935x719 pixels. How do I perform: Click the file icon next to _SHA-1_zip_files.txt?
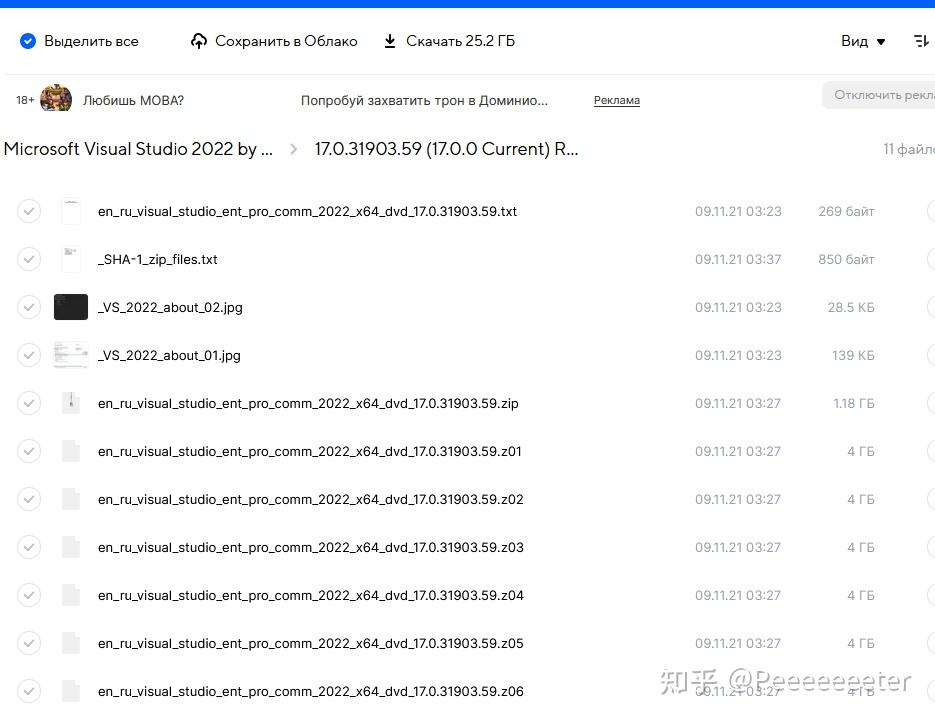(x=71, y=259)
